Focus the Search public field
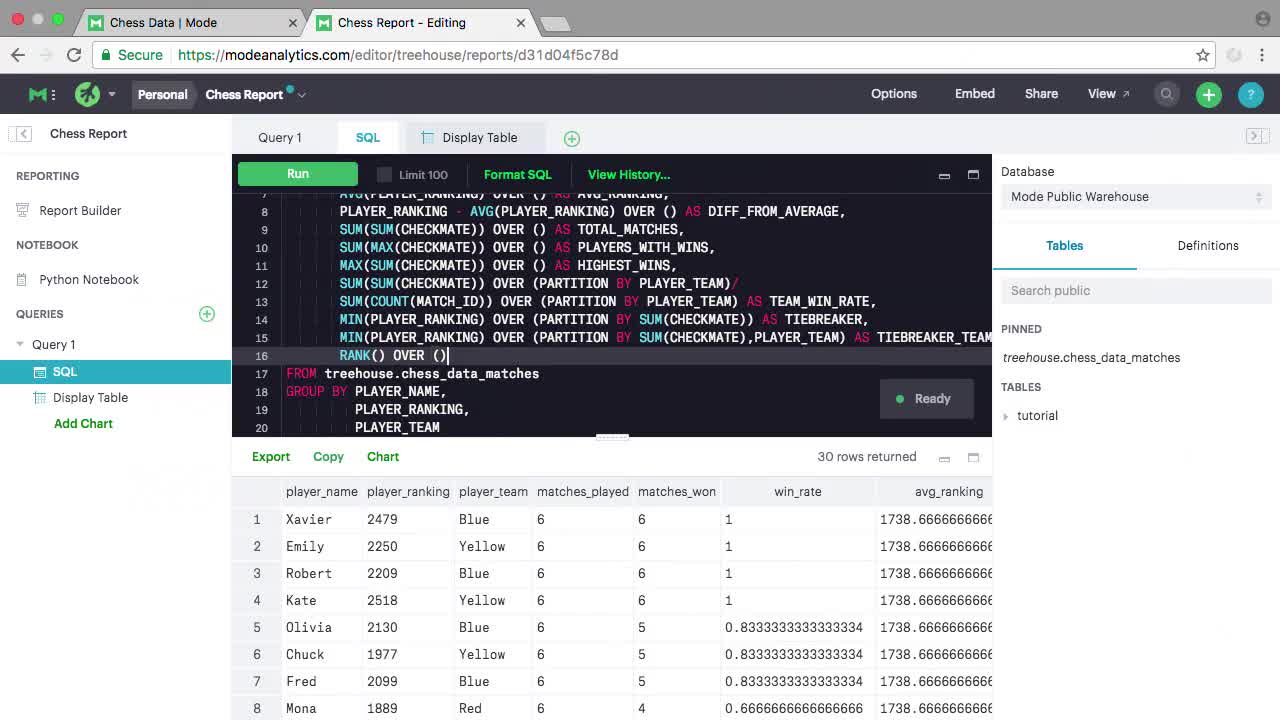The width and height of the screenshot is (1280, 720). 1136,291
